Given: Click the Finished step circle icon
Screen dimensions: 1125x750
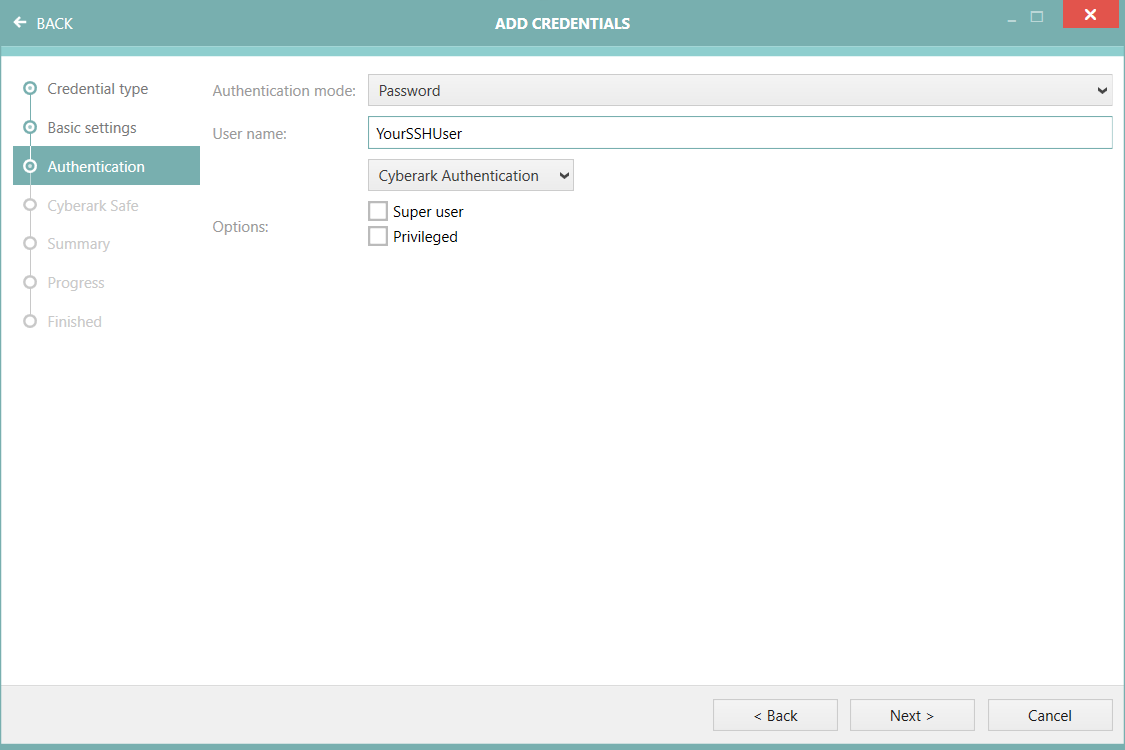Looking at the screenshot, I should (x=30, y=322).
